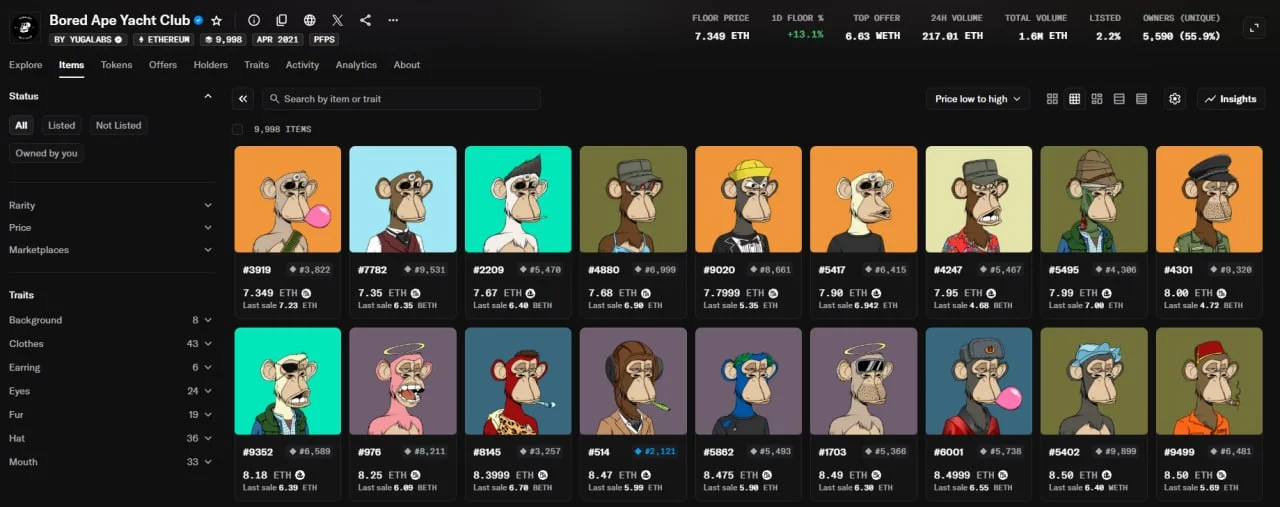This screenshot has width=1280, height=507.
Task: Collapse the filter sidebar with double-chevron button
Action: (243, 99)
